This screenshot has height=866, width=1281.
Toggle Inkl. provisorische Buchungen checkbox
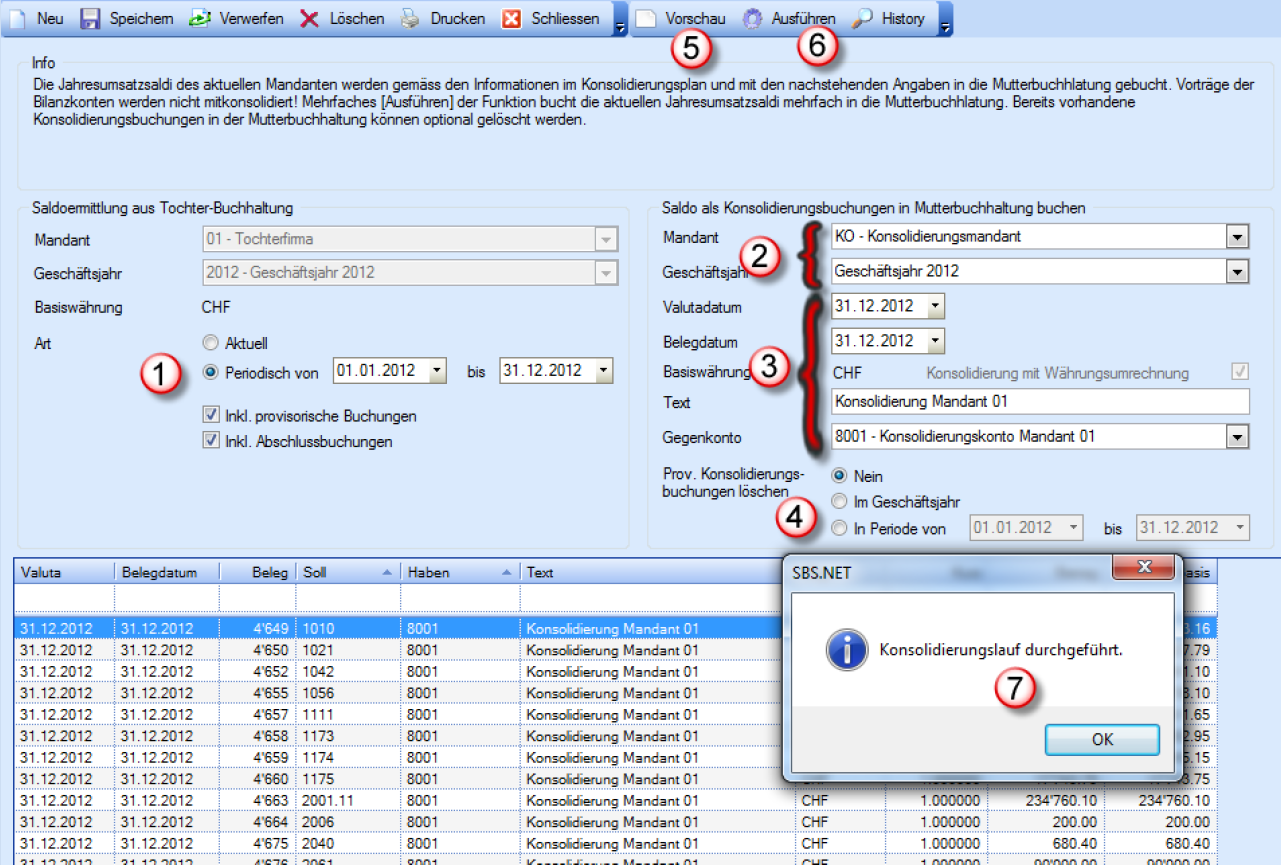pyautogui.click(x=211, y=415)
